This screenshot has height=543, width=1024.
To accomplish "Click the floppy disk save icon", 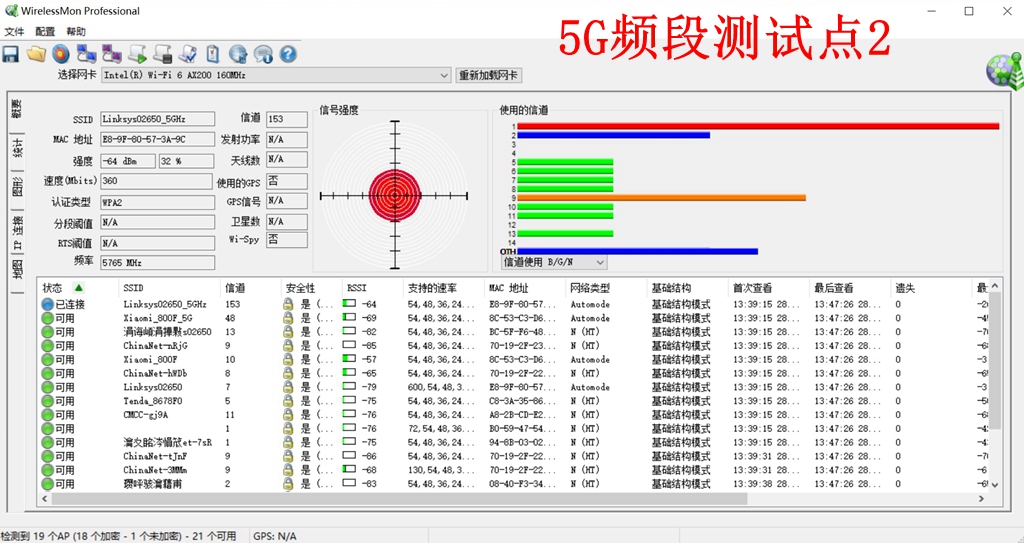I will pos(11,53).
